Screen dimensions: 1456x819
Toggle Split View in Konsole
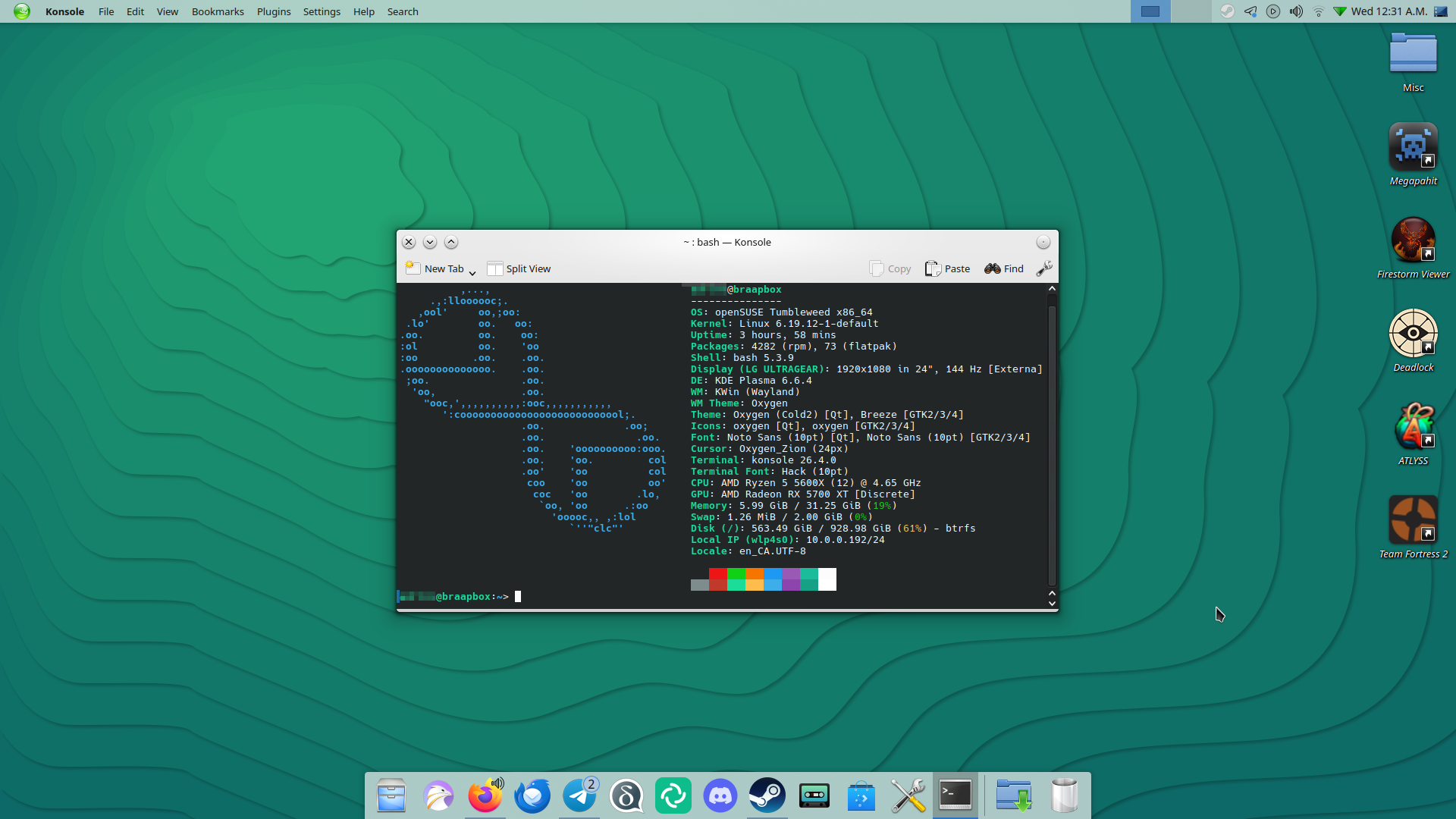click(519, 268)
